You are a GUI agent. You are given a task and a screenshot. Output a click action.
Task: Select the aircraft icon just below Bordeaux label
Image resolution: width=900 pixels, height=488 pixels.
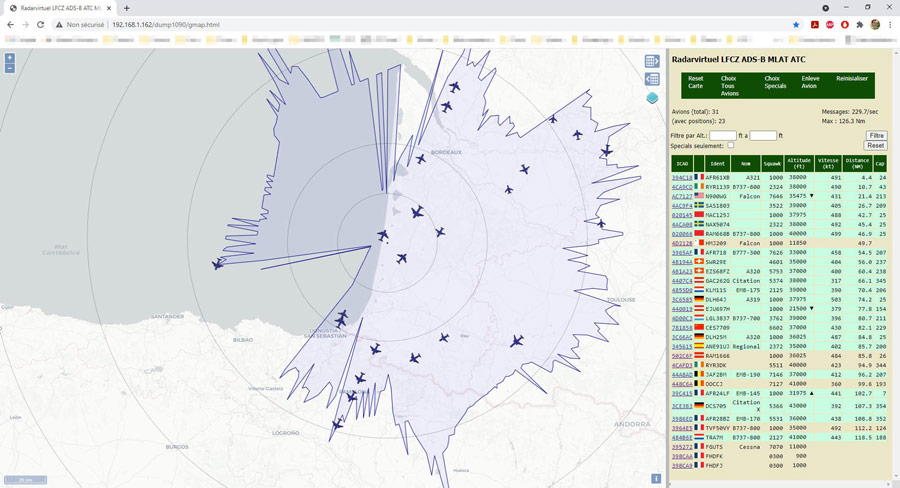[421, 158]
